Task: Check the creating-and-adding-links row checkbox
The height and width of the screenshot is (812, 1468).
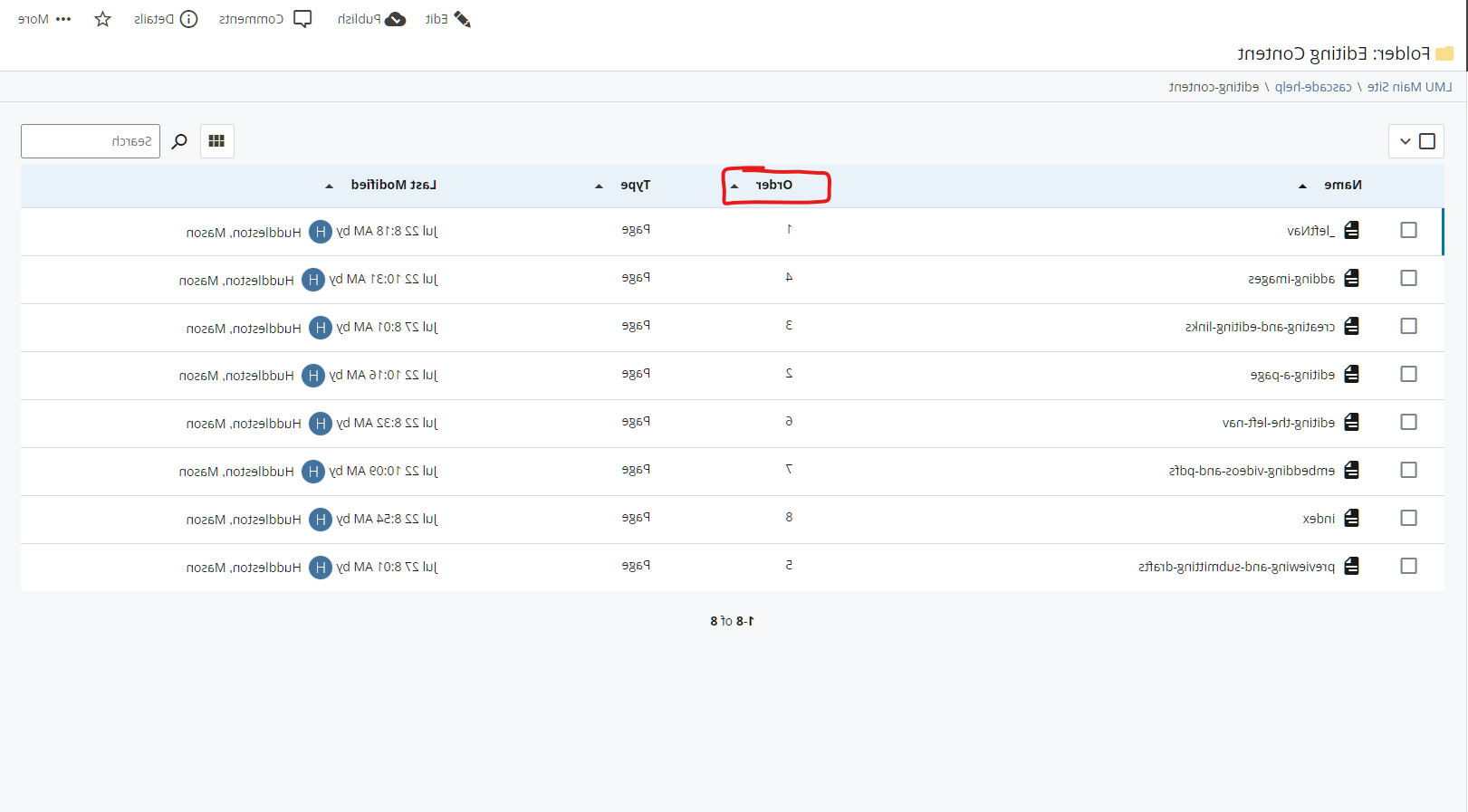Action: click(x=1408, y=326)
